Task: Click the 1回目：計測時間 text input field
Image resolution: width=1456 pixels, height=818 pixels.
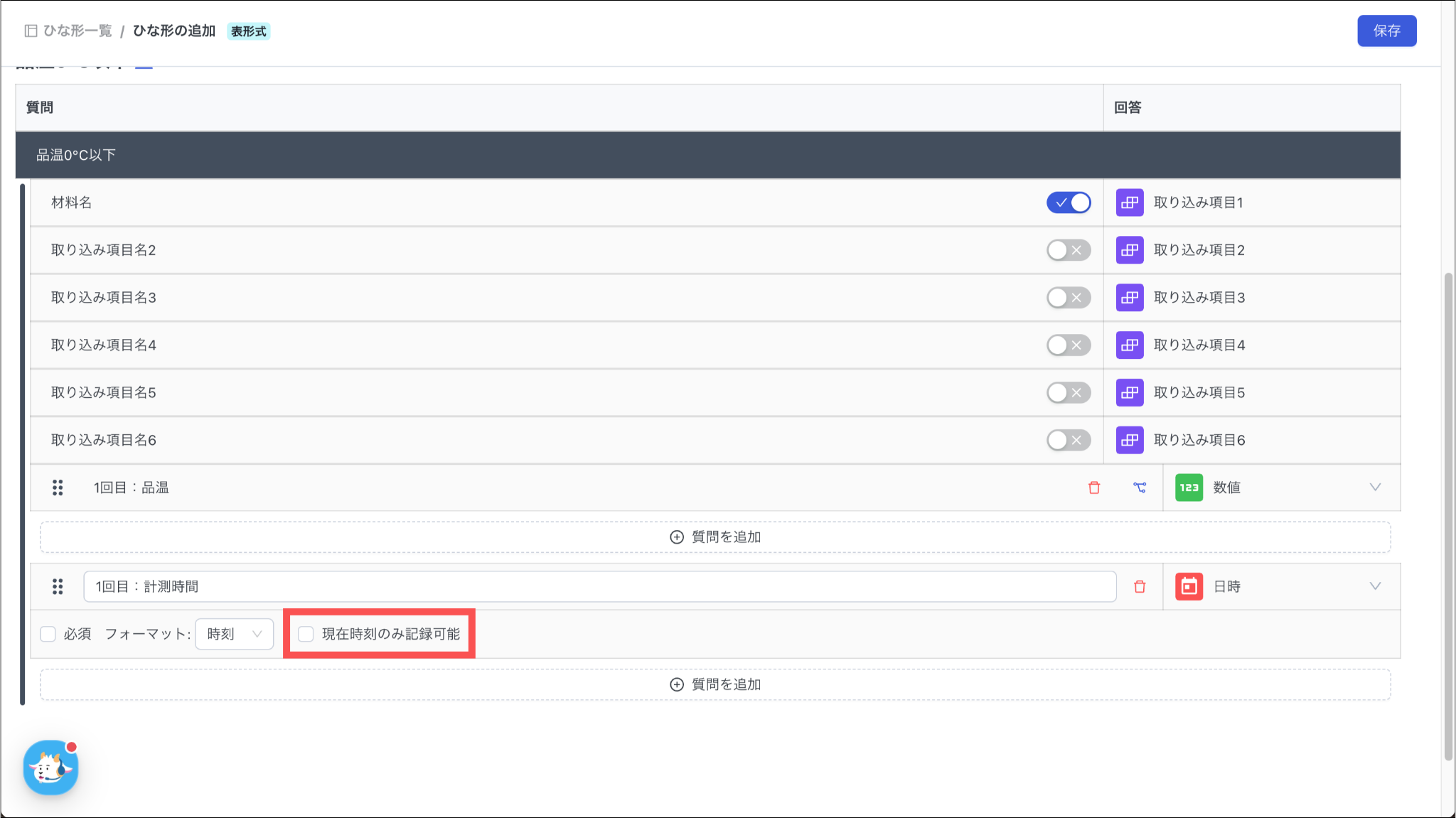Action: tap(599, 586)
